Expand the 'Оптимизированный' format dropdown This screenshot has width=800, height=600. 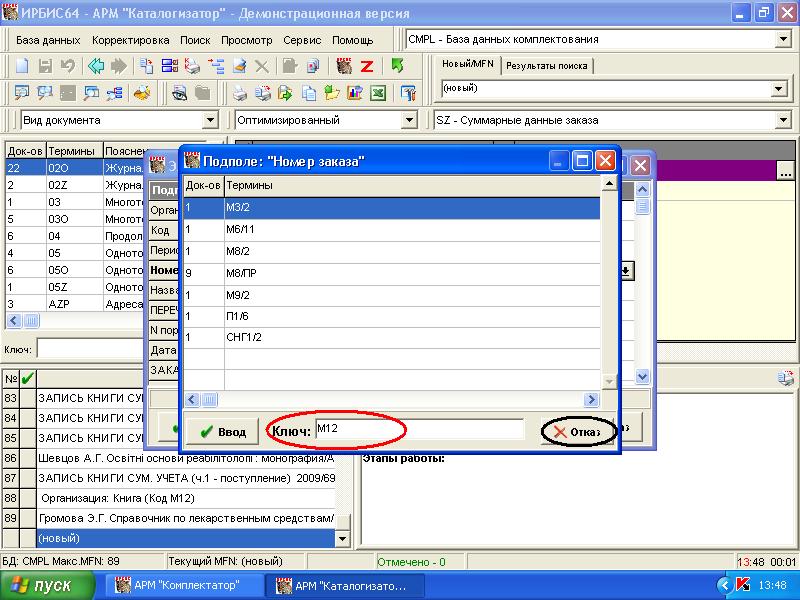point(408,120)
